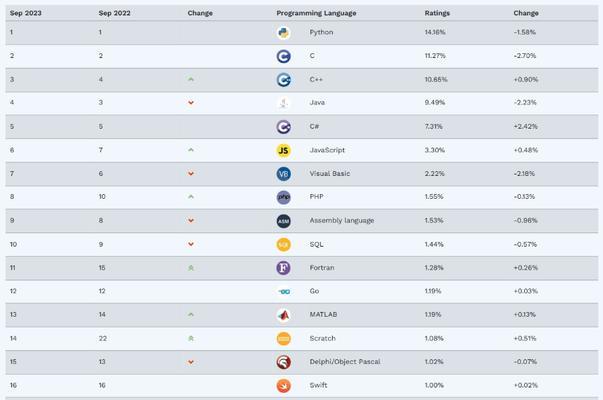Click the Swift bird logo icon
The height and width of the screenshot is (400, 603).
tap(283, 386)
